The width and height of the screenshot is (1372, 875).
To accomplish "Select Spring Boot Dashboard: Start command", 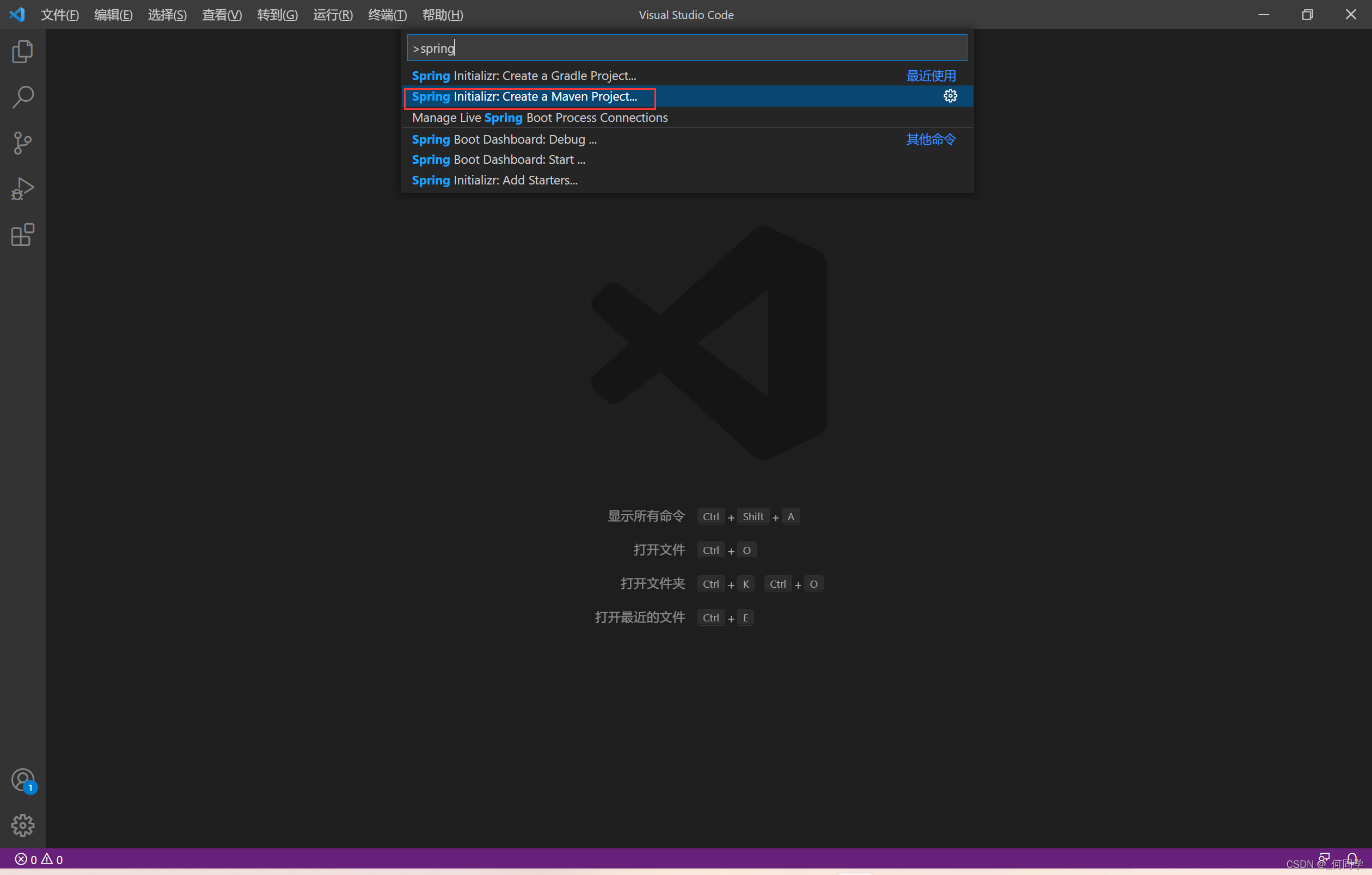I will click(498, 160).
